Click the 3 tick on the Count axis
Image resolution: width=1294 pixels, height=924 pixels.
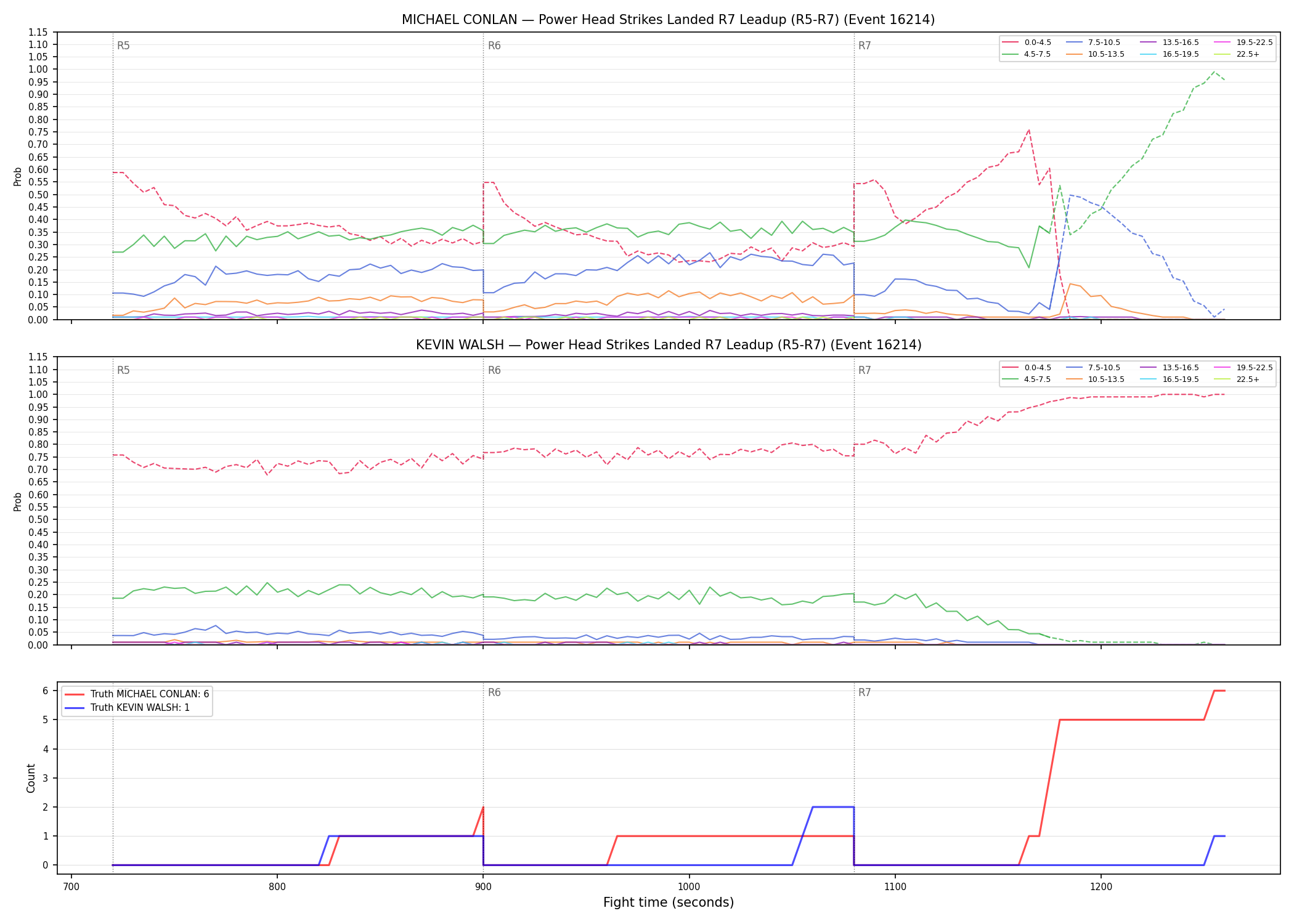(46, 778)
